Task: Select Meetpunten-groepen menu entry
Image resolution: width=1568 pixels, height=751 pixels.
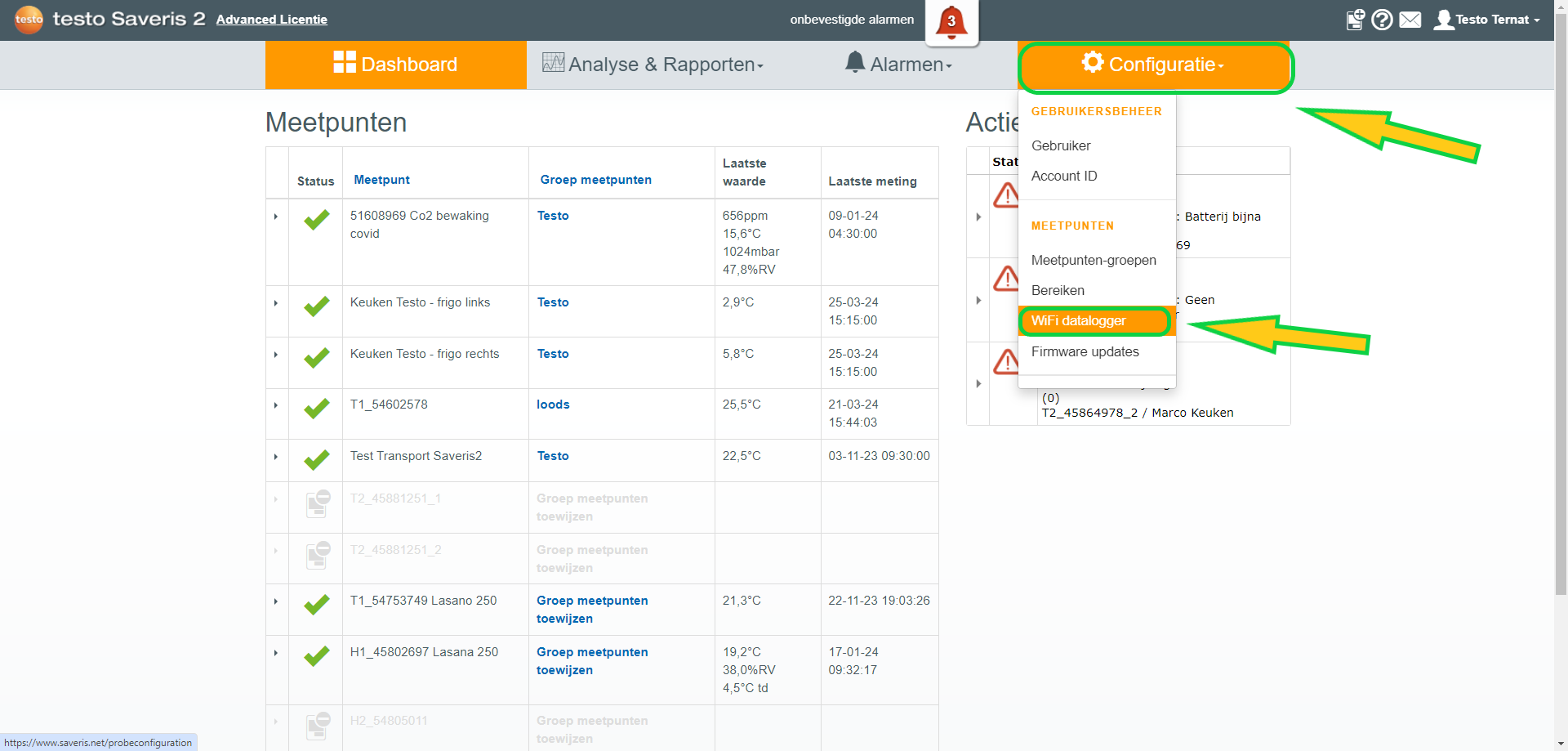Action: 1094,260
